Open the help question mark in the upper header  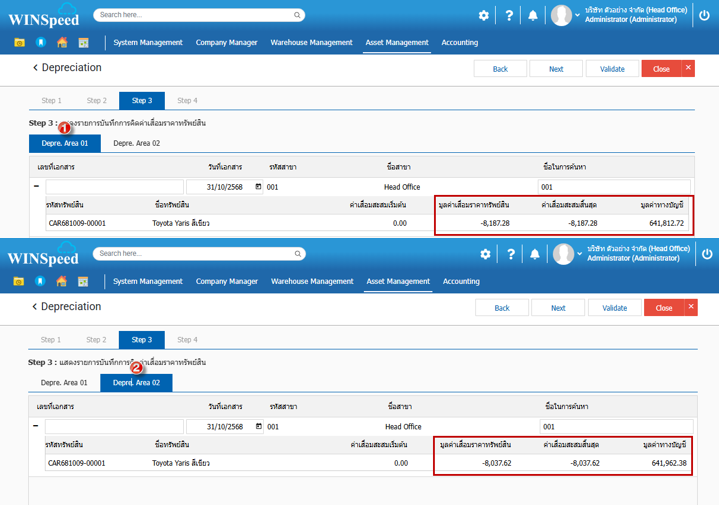pyautogui.click(x=509, y=16)
